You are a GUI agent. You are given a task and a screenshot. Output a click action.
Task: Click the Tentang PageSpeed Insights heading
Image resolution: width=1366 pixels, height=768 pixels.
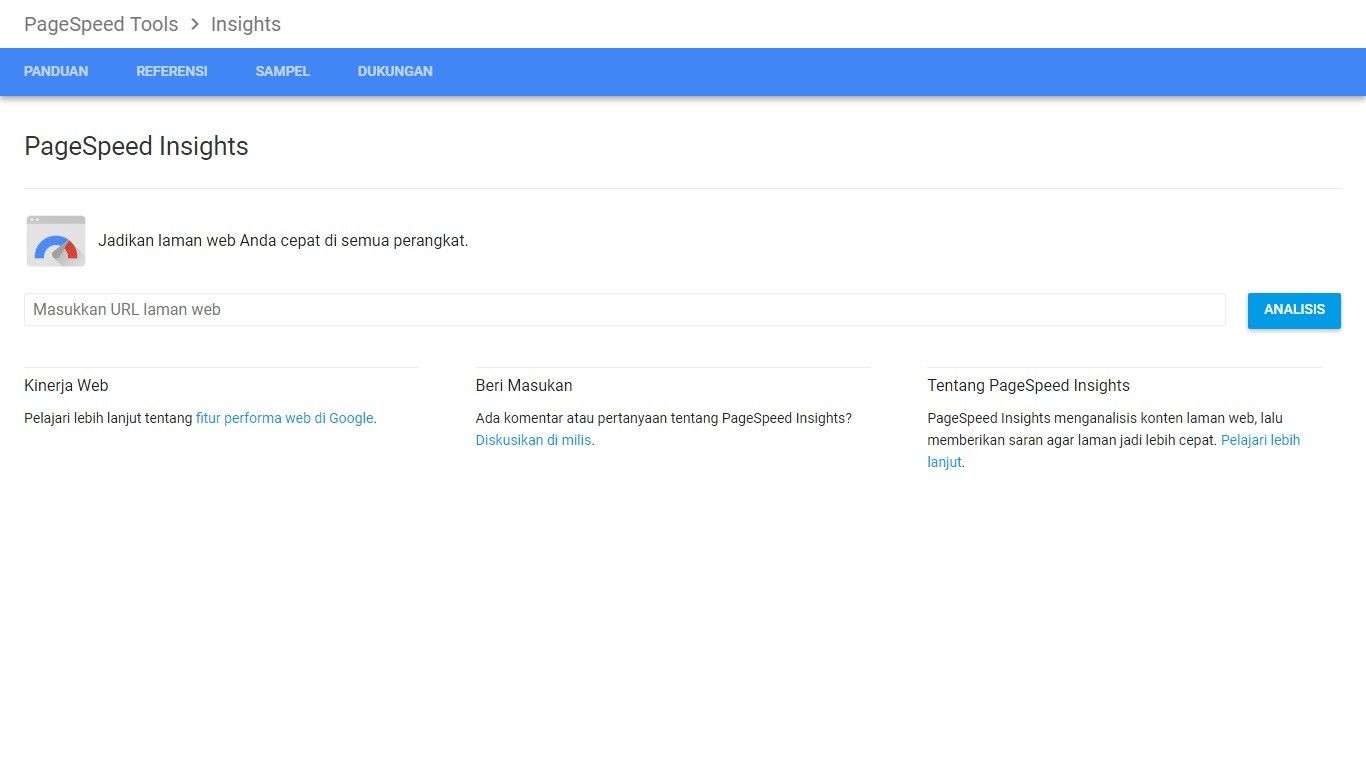click(1028, 385)
